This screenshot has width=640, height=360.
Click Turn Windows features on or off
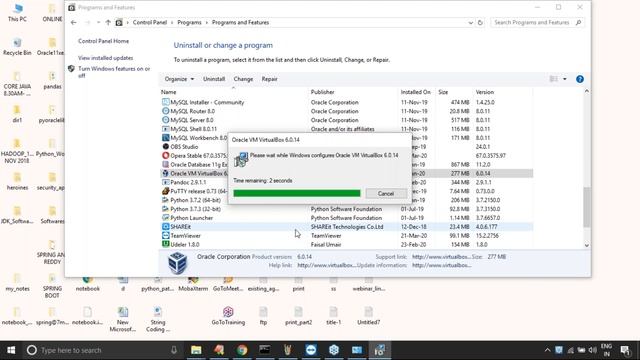click(114, 72)
